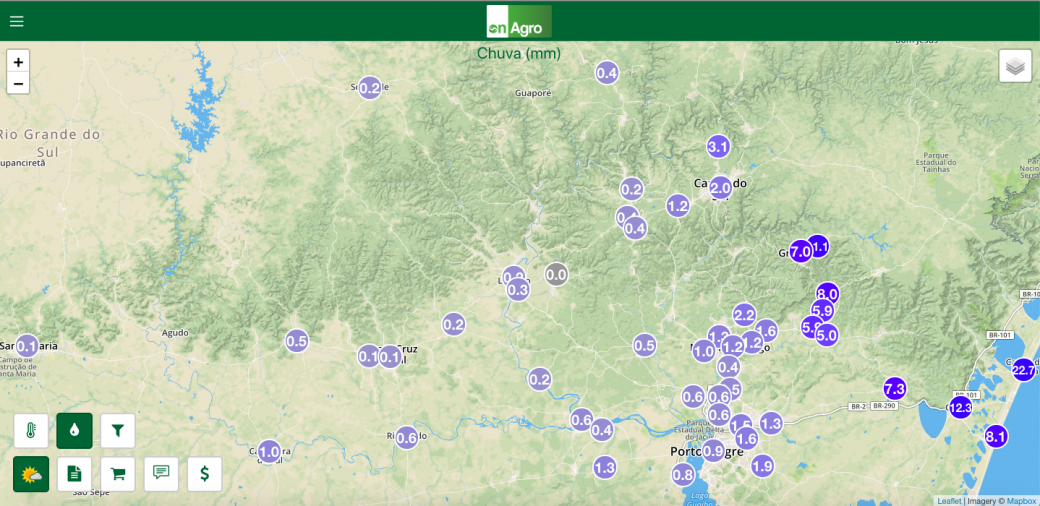Open the document report icon
The image size is (1040, 506).
74,474
